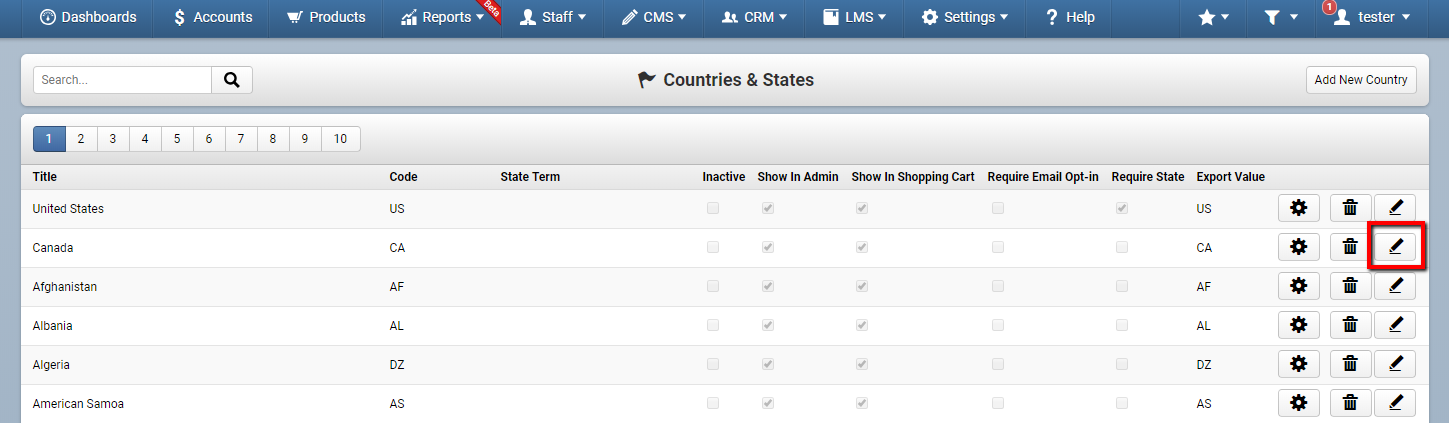Expand the Reports dropdown menu
1449x423 pixels.
tap(442, 17)
